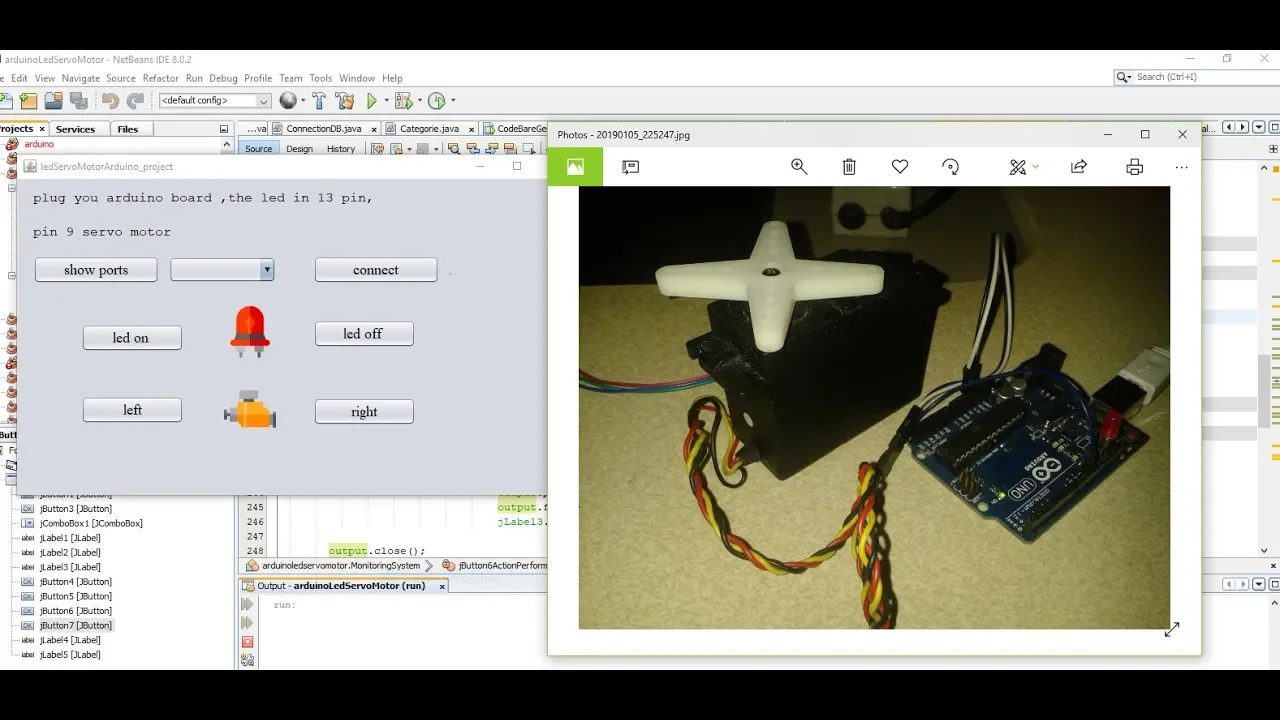Click the Redo arrow in NetBeans toolbar
This screenshot has height=720, width=1280.
click(135, 101)
